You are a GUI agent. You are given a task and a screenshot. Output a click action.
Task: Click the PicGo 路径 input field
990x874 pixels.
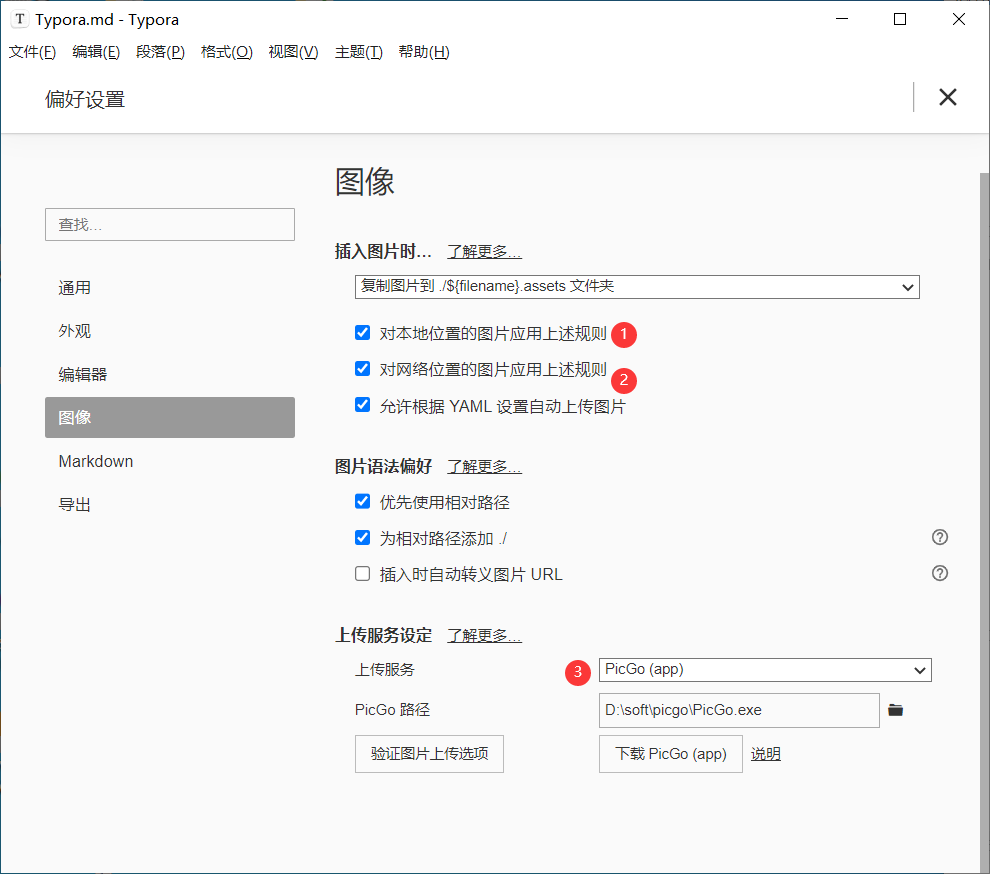(739, 710)
